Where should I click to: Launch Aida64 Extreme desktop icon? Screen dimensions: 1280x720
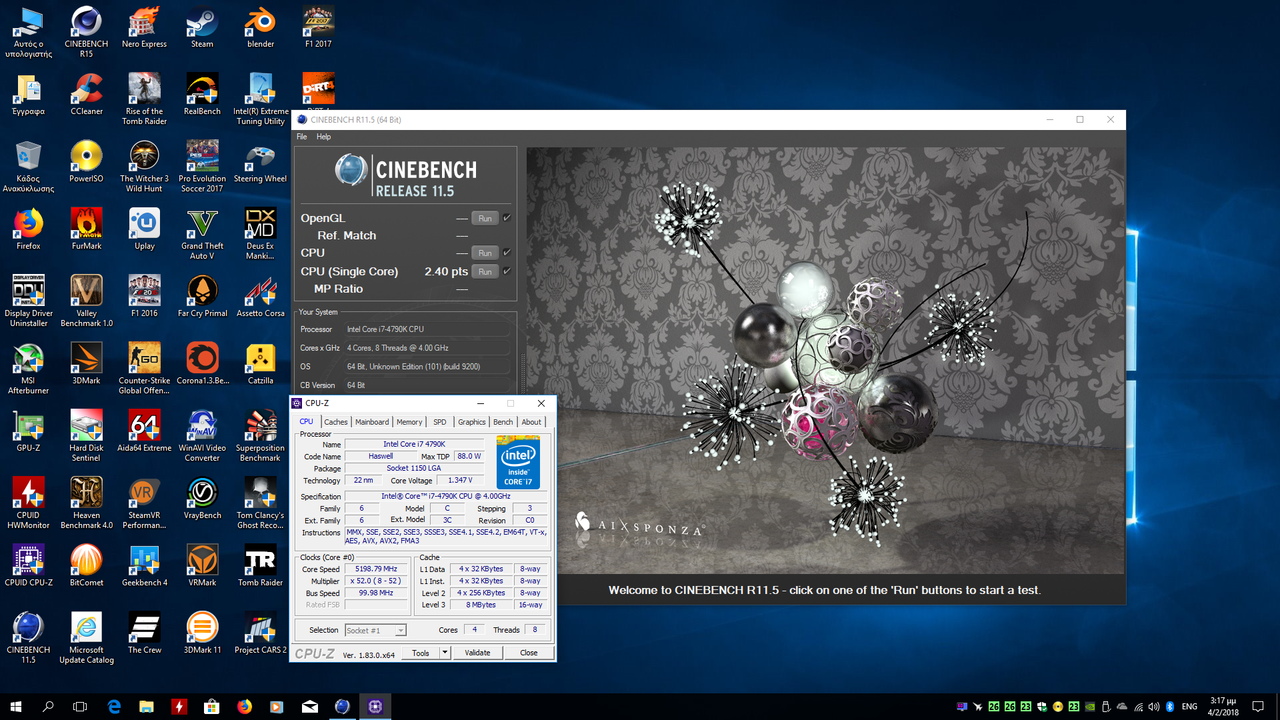tap(144, 431)
